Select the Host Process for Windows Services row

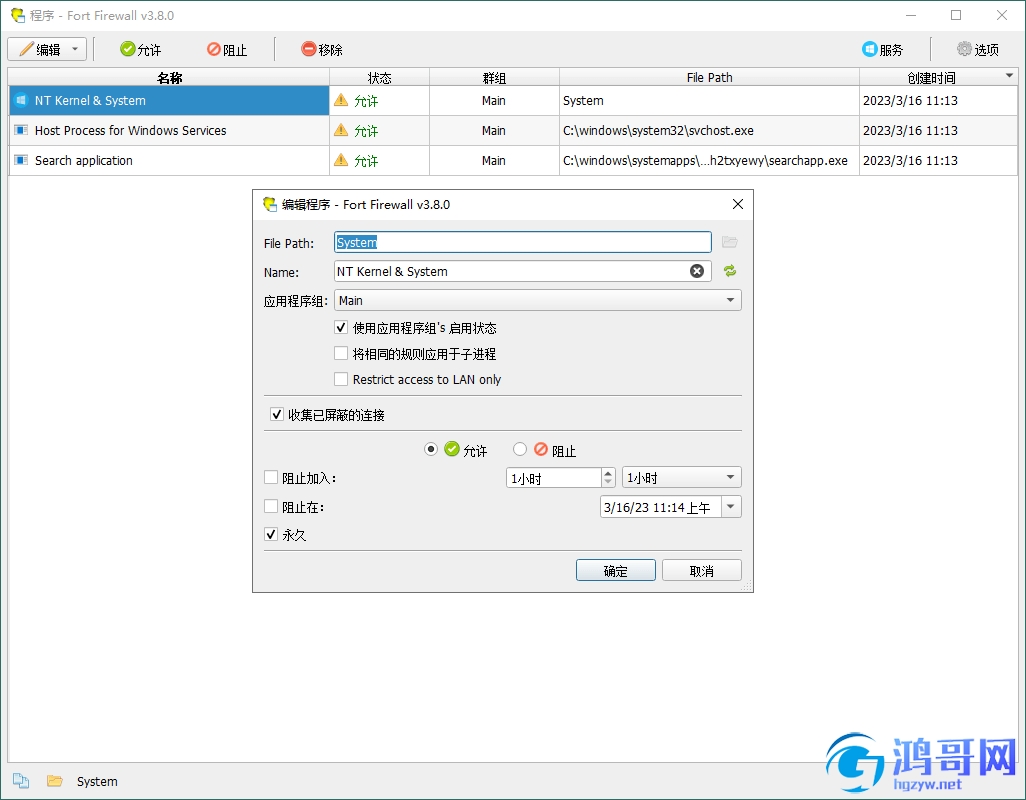point(513,131)
